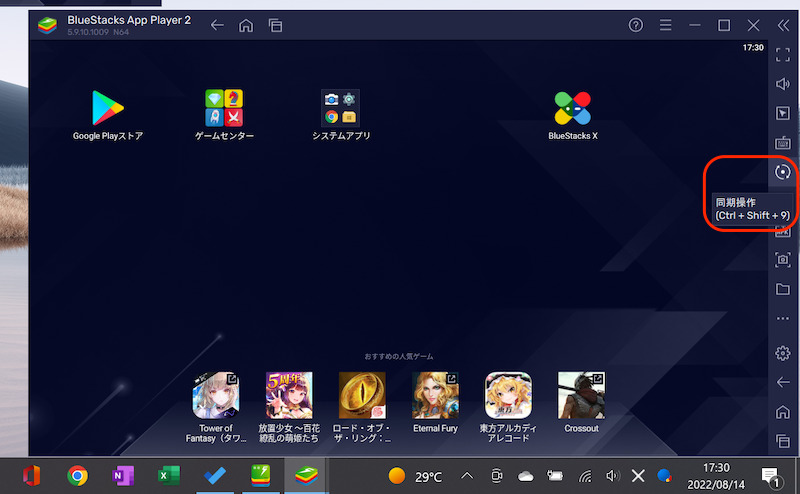
Task: Toggle fullscreen mode from the sidebar
Action: (x=783, y=55)
